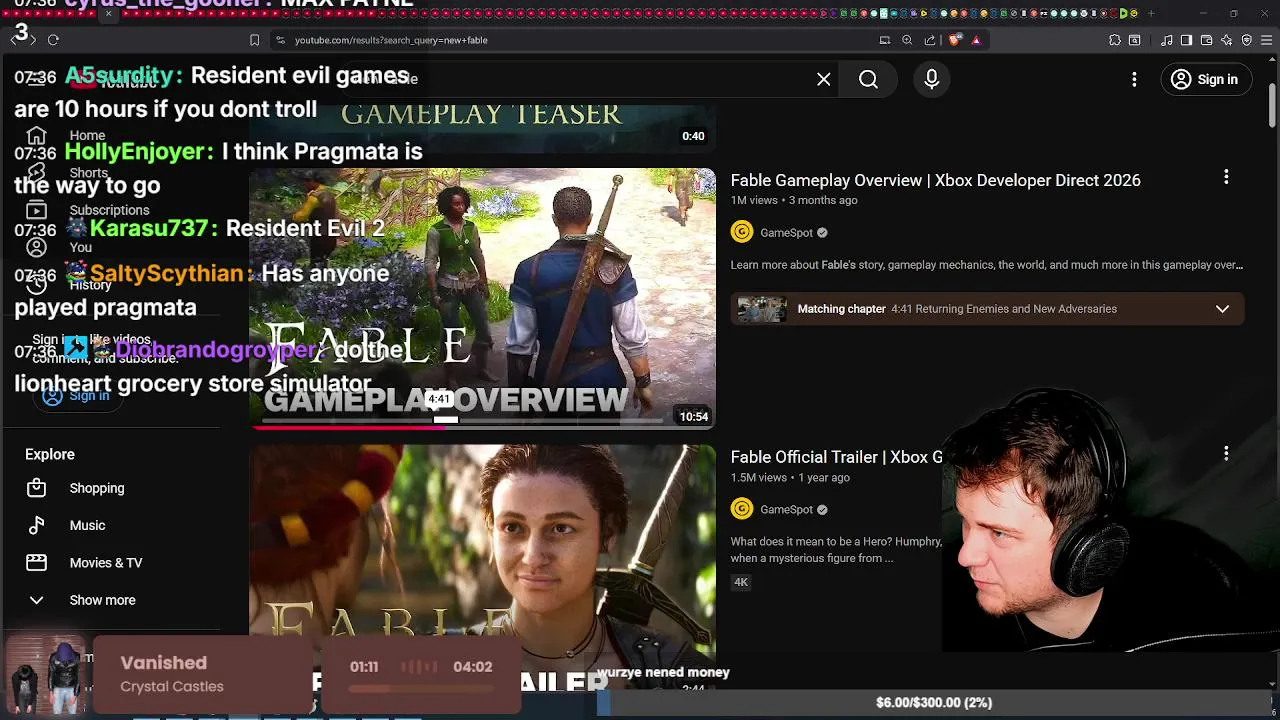
Task: Click GameSpot avatar under Fable Official Trailer
Action: (x=742, y=509)
